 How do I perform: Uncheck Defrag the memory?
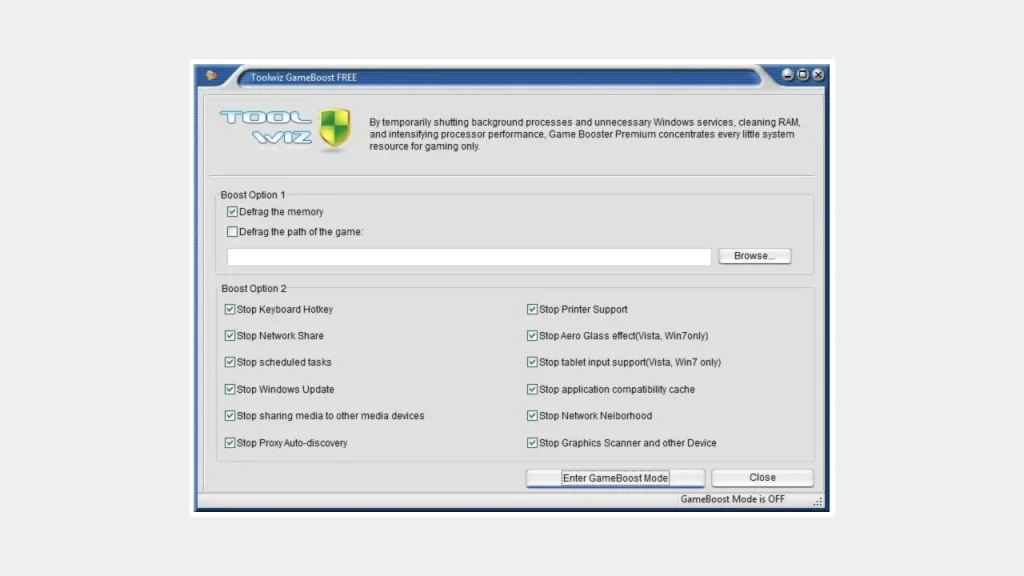pos(232,212)
